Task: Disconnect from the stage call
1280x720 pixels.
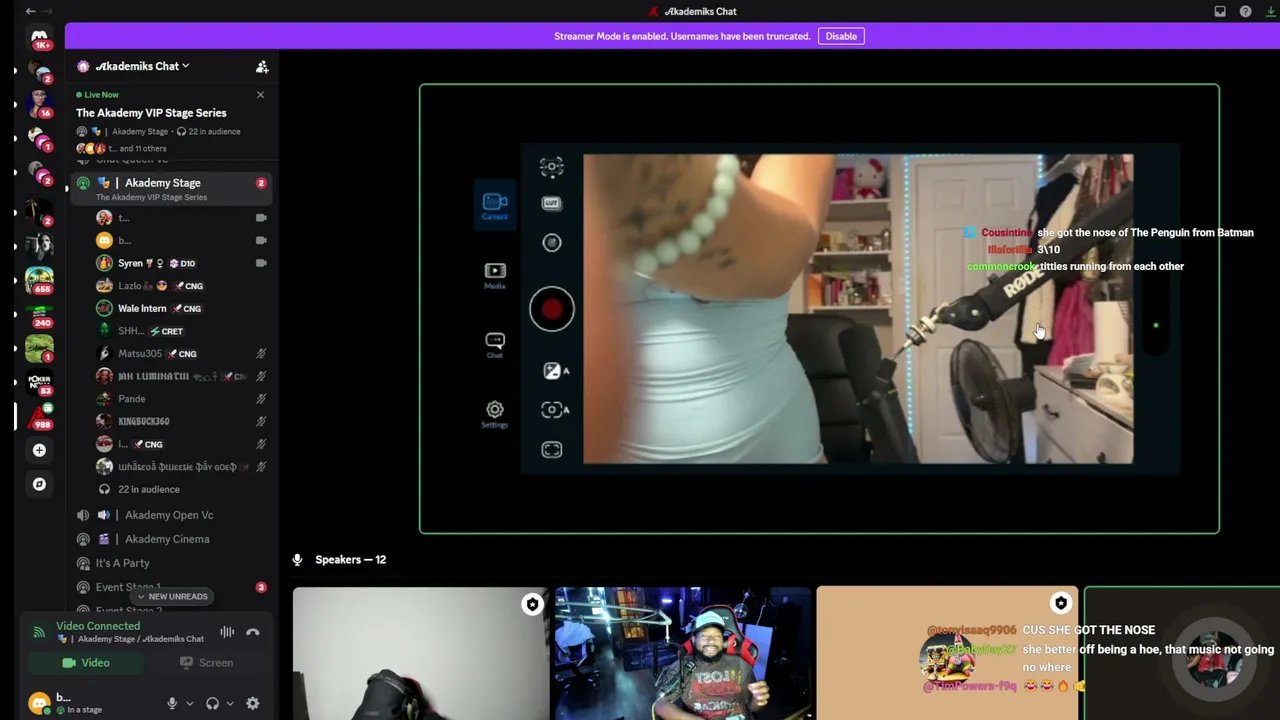Action: (253, 632)
